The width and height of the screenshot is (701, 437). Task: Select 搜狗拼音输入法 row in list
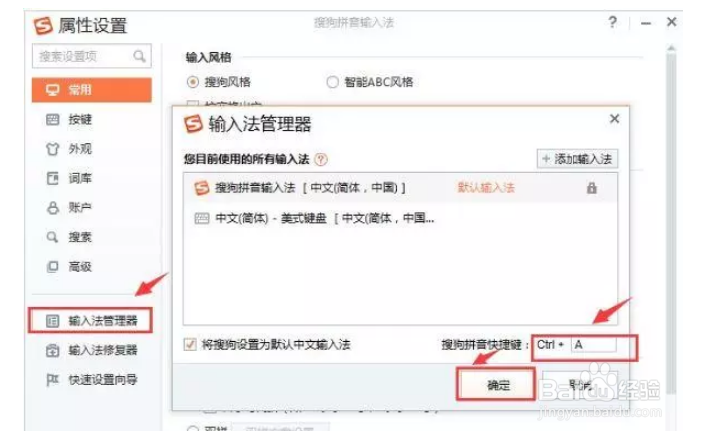[x=400, y=188]
